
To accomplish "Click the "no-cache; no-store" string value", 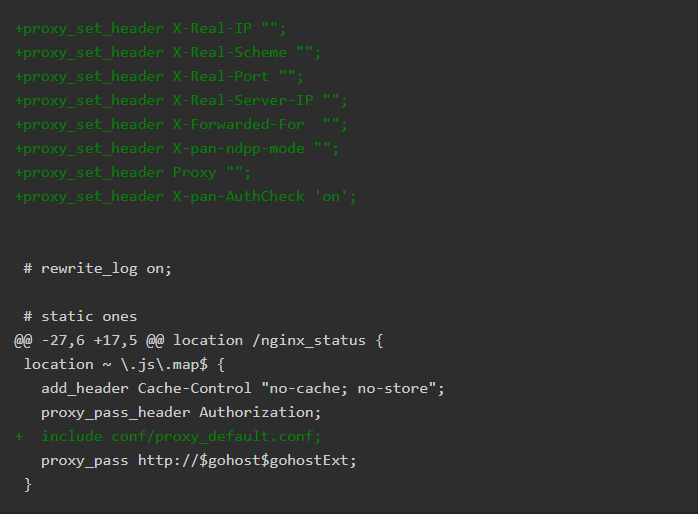I will pyautogui.click(x=352, y=388).
